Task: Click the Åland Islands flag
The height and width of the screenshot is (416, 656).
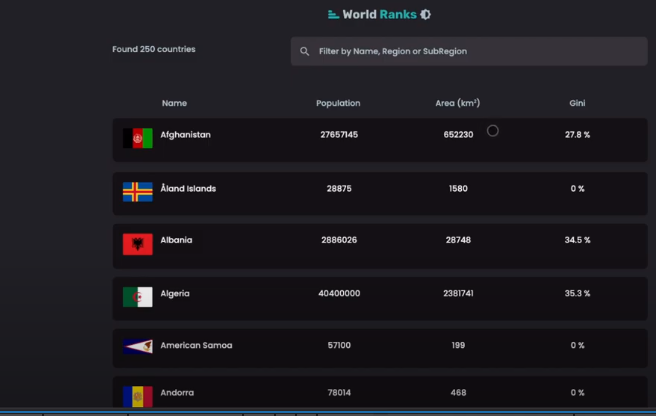Action: [x=138, y=192]
